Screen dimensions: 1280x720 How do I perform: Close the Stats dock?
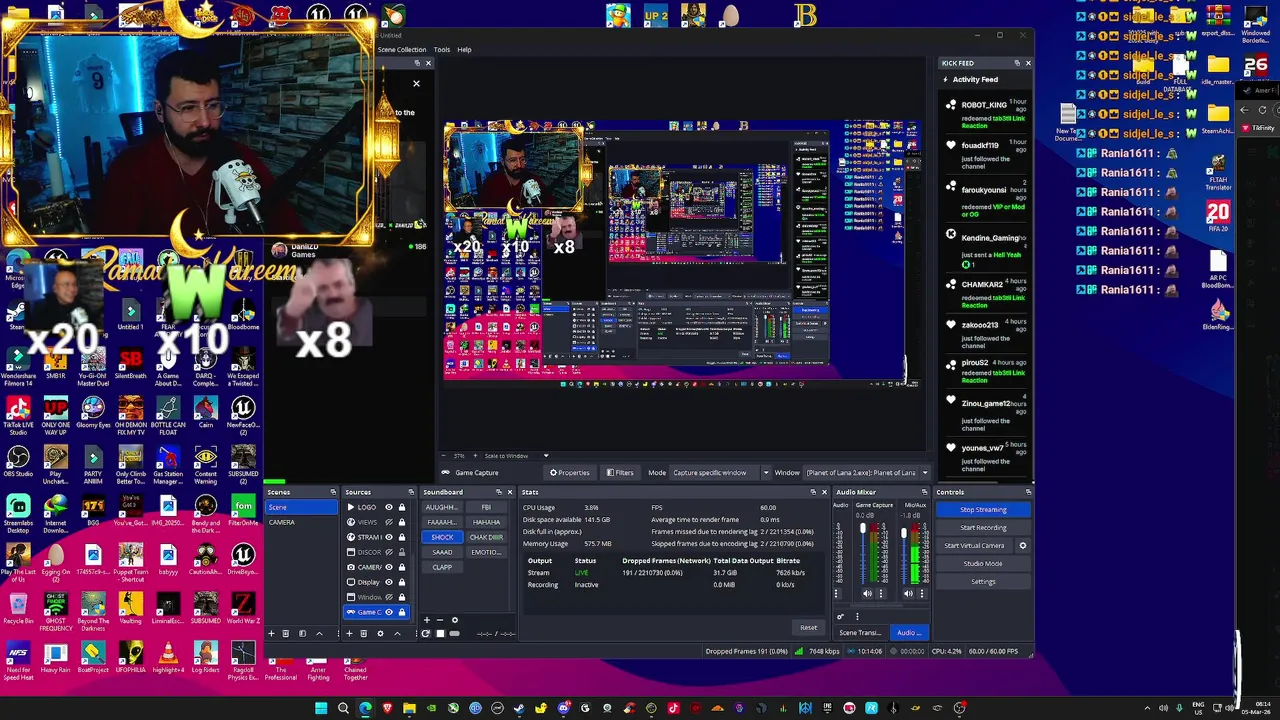coord(824,492)
